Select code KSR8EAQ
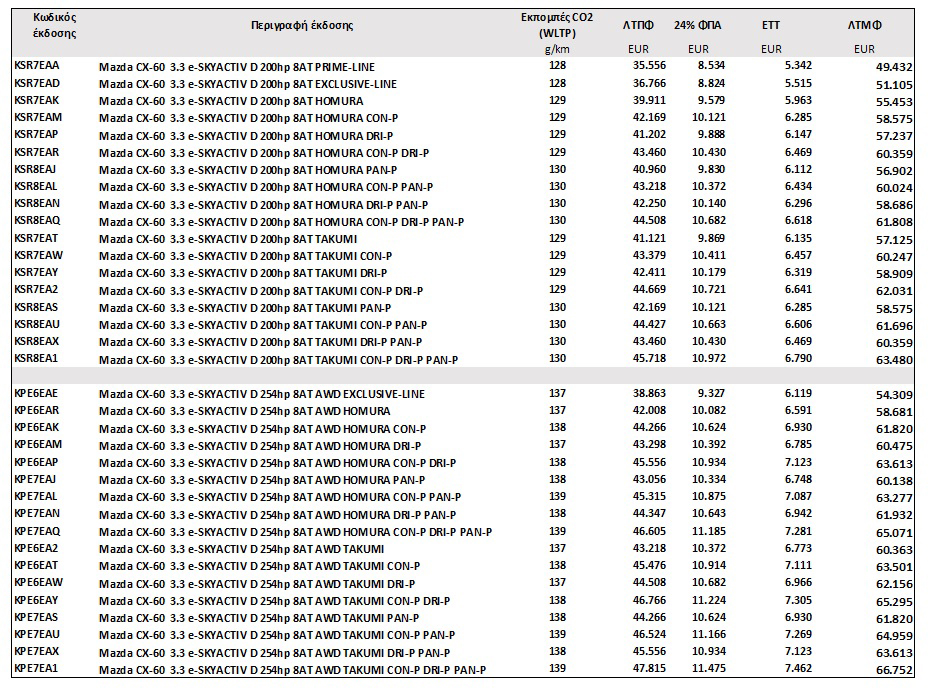Image resolution: width=930 pixels, height=694 pixels. click(37, 220)
